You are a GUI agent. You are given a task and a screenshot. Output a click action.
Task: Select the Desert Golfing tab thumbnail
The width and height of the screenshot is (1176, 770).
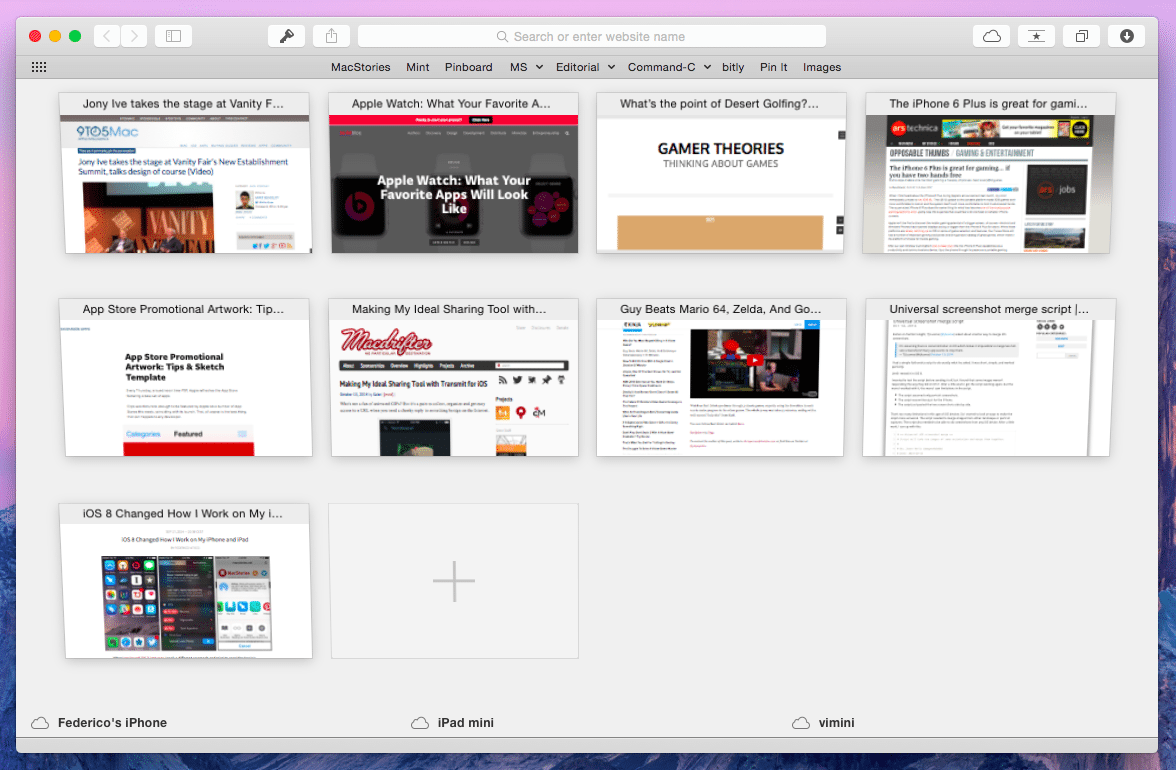click(x=721, y=173)
